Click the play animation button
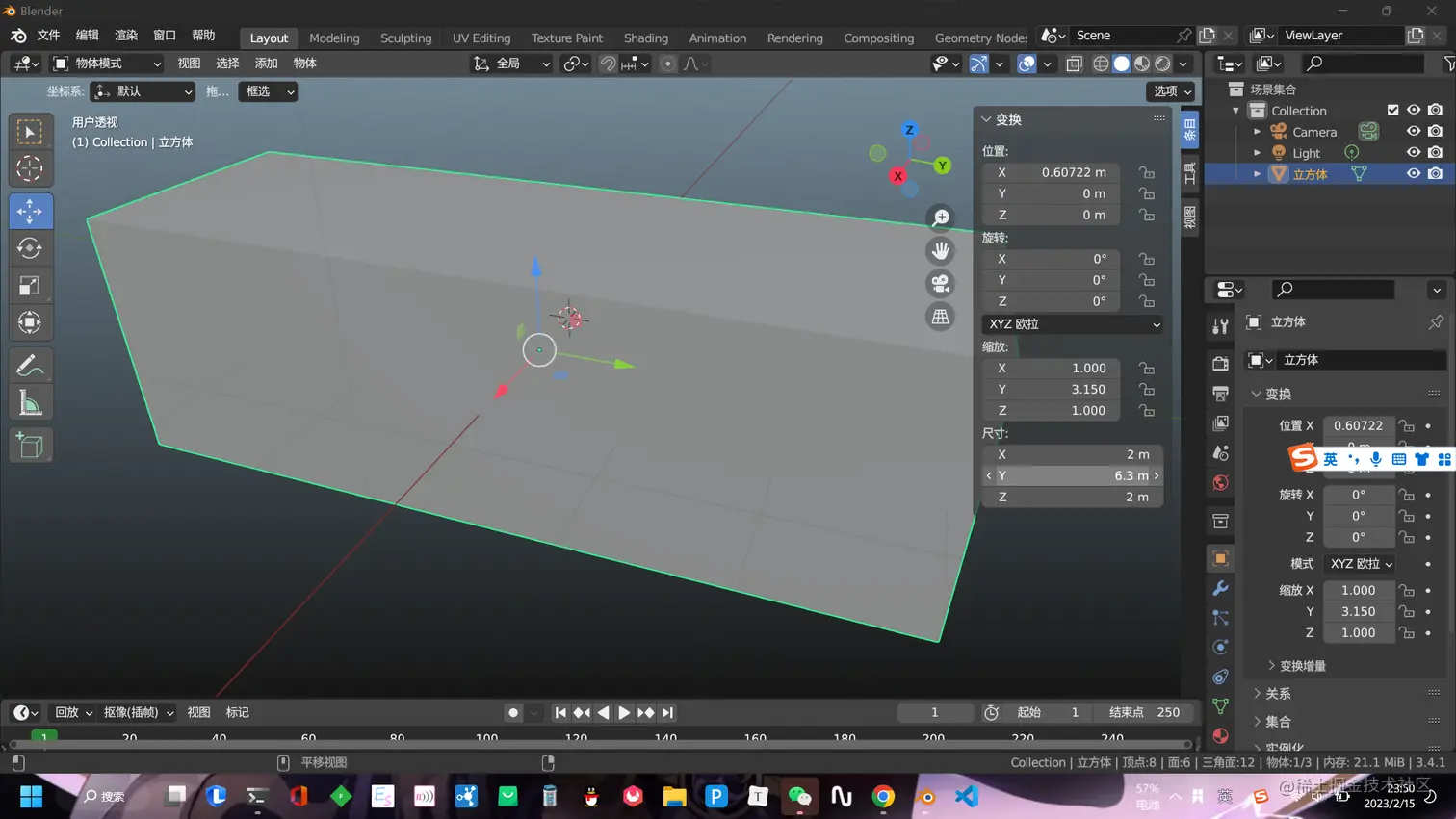 (624, 713)
